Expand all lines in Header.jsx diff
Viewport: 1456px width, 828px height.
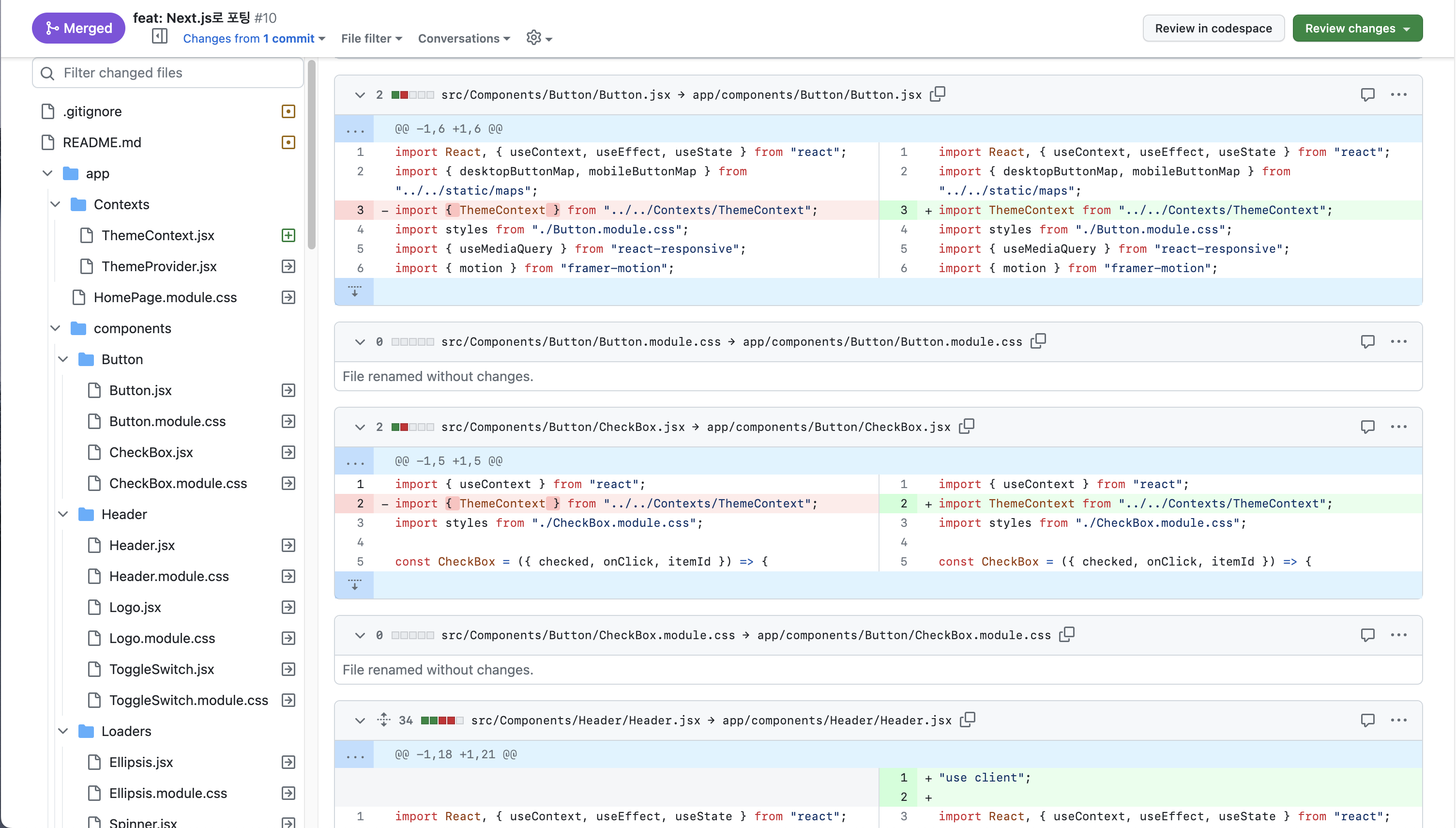point(384,720)
